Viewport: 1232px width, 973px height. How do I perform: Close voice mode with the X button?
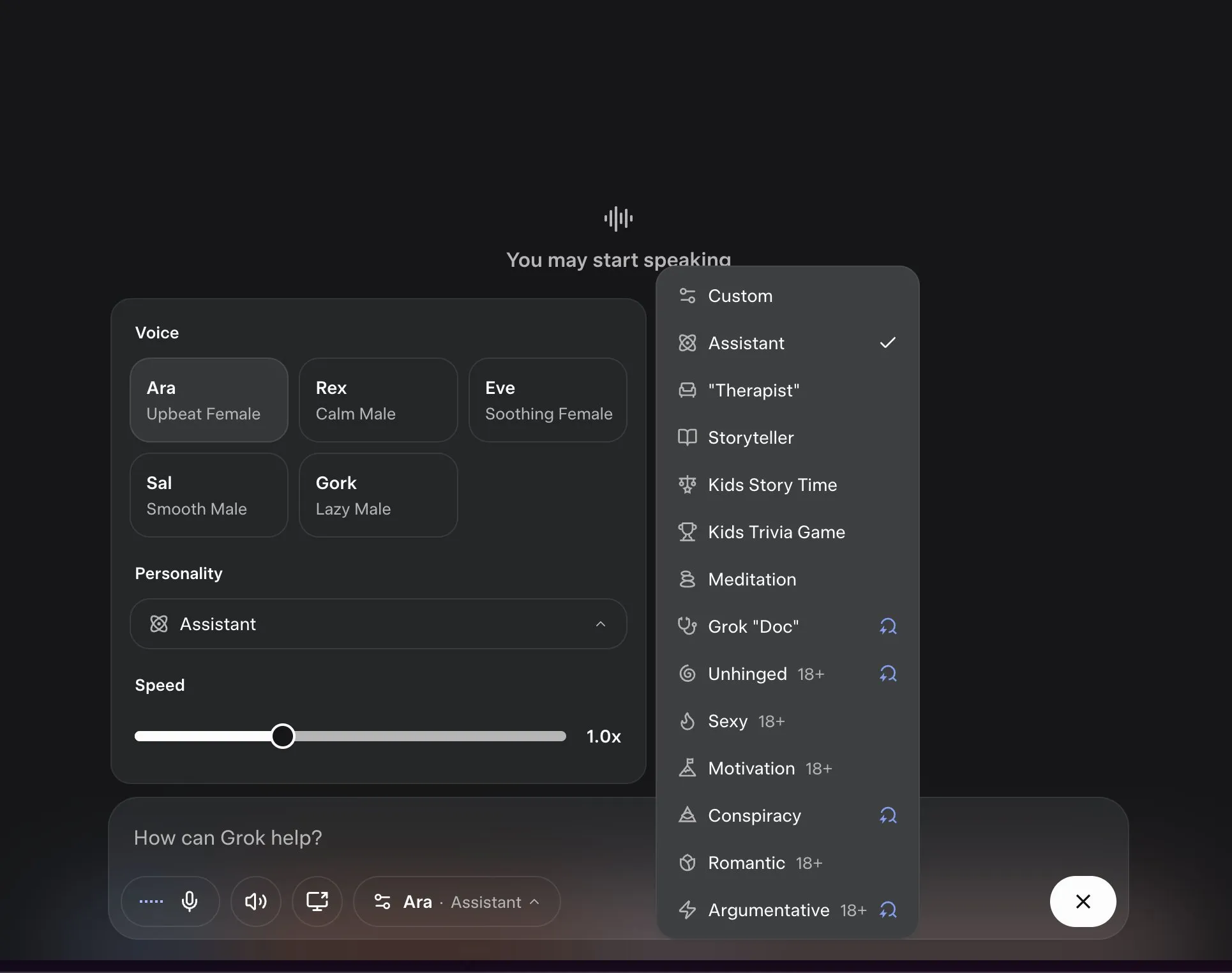(x=1083, y=901)
